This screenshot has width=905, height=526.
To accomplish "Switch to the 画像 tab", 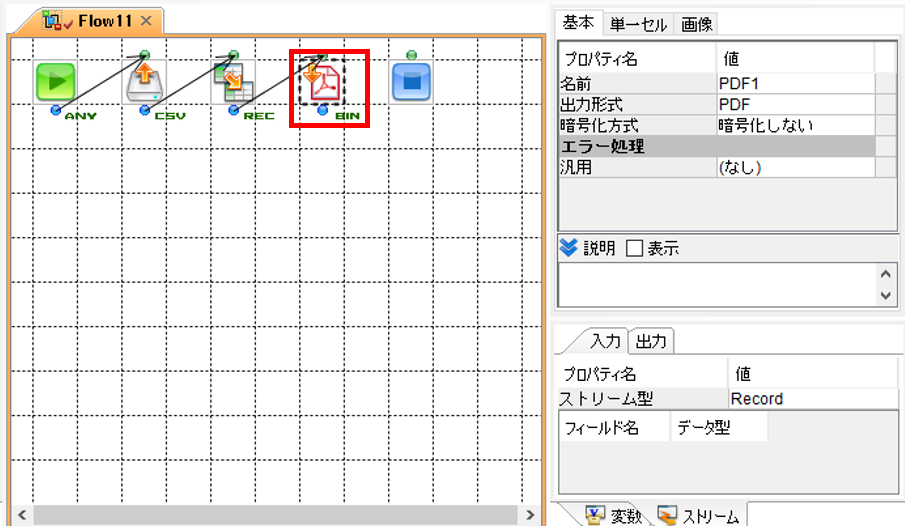I will 696,24.
